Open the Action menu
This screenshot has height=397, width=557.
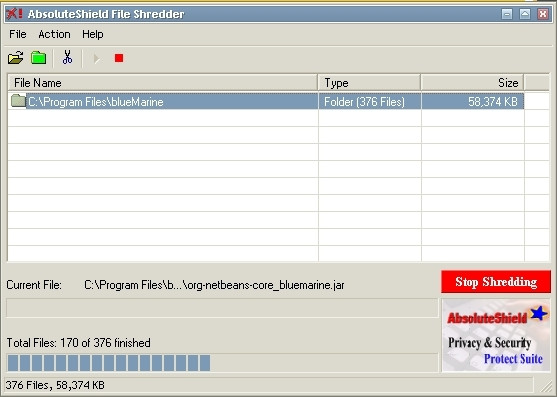[x=54, y=34]
